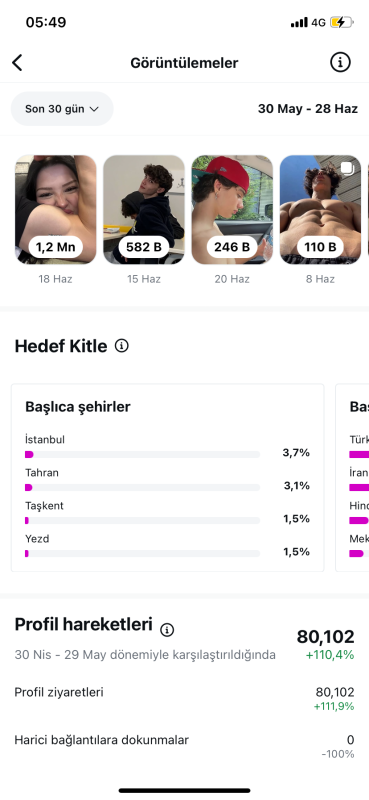
Task: Tap the 30 May - 28 Haz date range
Action: [308, 109]
